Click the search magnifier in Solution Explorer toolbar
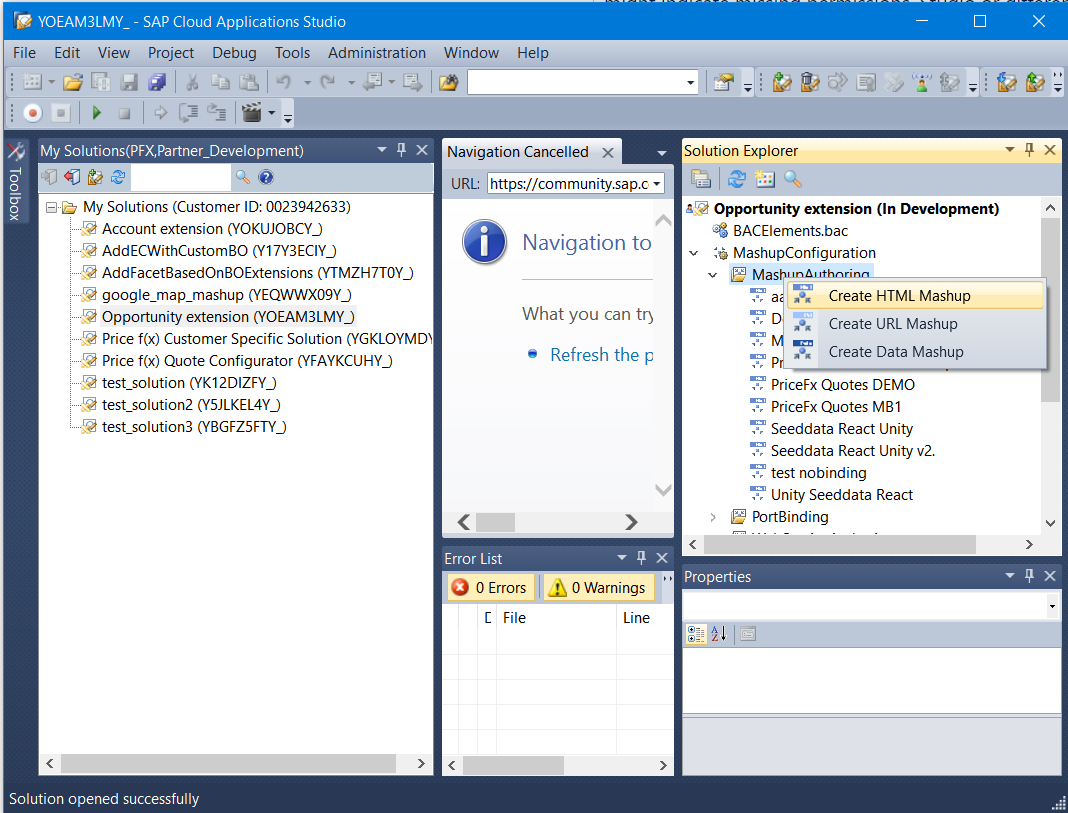 tap(792, 179)
